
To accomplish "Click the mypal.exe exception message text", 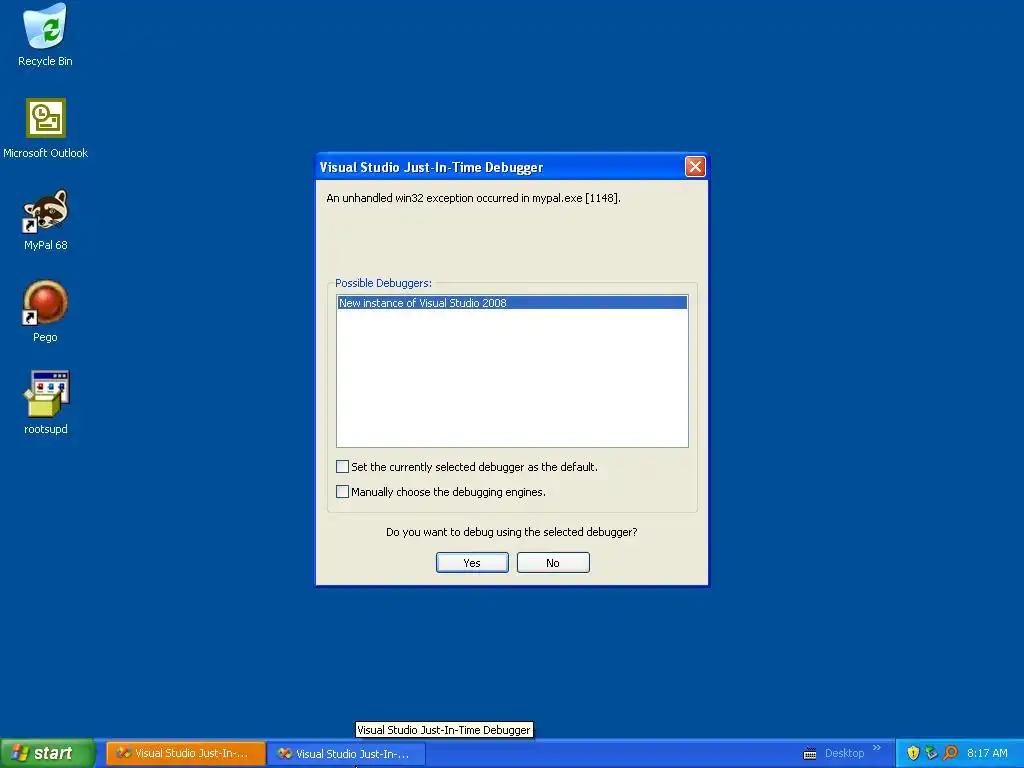I will coord(473,198).
